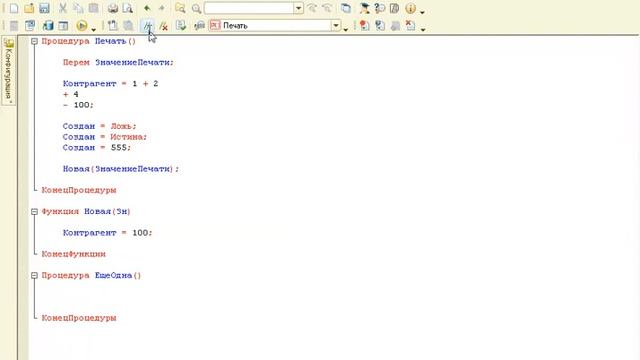Open the Syntax Helper icon
The height and width of the screenshot is (360, 640).
pyautogui.click(x=364, y=8)
